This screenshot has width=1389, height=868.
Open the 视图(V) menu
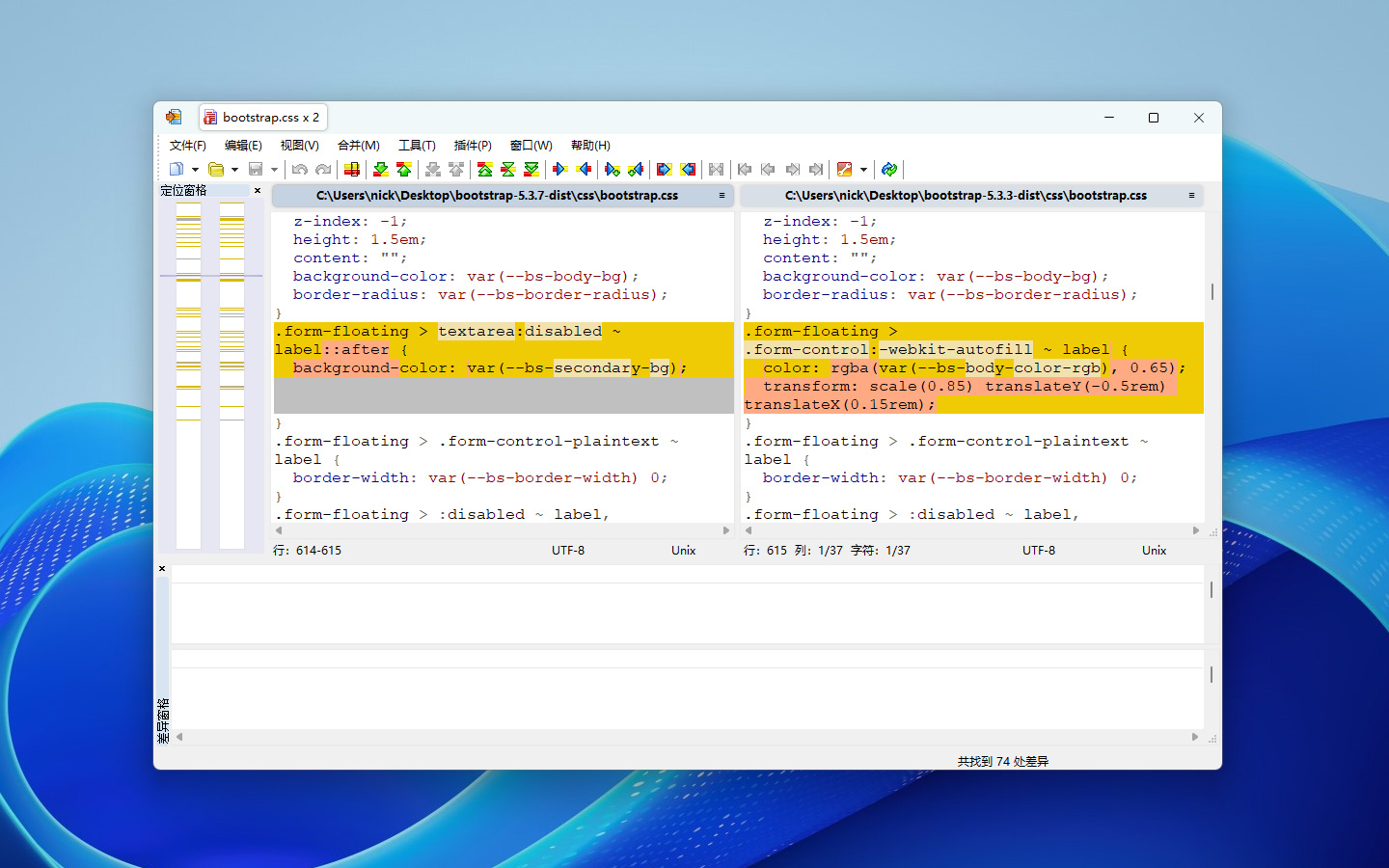tap(300, 146)
